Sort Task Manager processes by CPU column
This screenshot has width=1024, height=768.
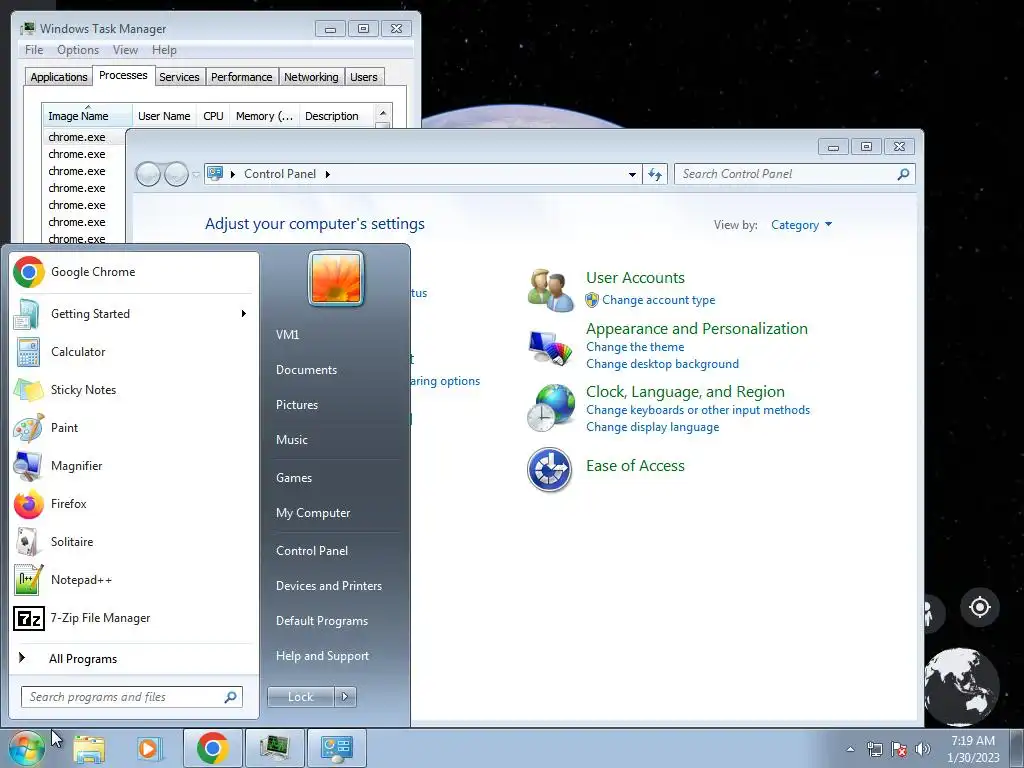point(213,116)
